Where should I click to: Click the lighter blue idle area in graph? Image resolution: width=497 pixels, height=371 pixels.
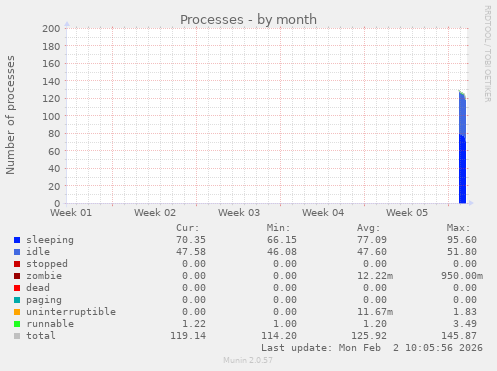pos(462,115)
